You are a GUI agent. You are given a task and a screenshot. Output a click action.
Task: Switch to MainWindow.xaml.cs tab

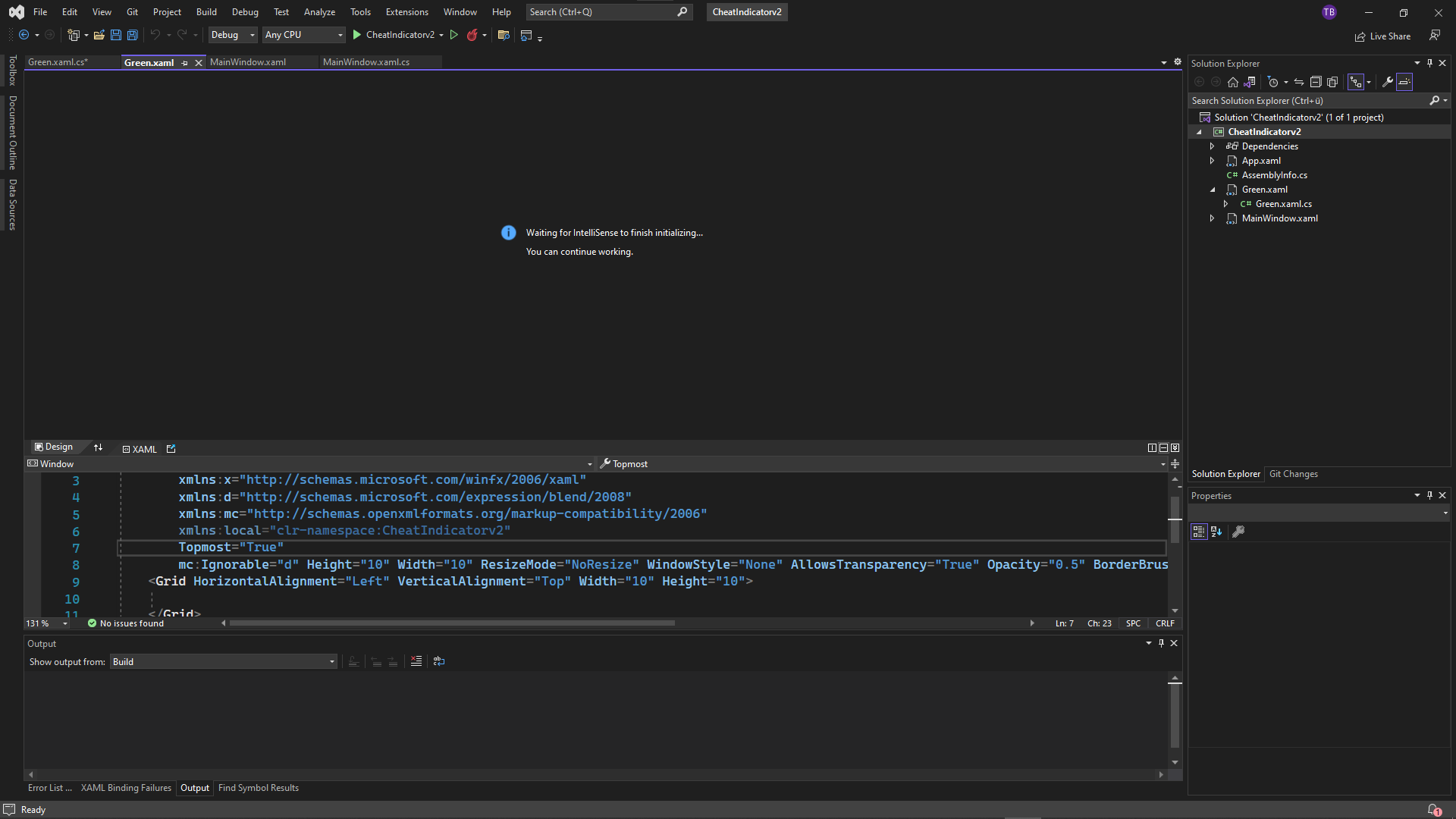(366, 62)
